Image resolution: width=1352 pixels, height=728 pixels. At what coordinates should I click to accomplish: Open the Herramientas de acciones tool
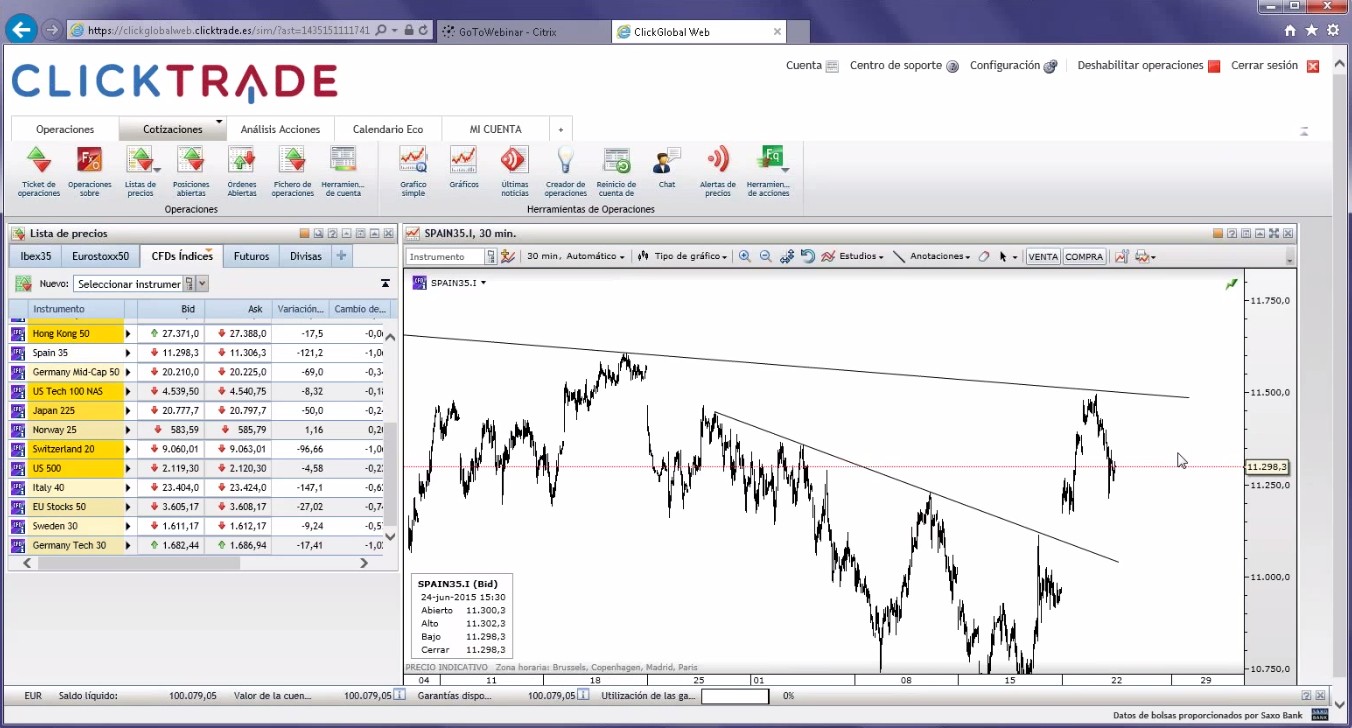(x=769, y=171)
